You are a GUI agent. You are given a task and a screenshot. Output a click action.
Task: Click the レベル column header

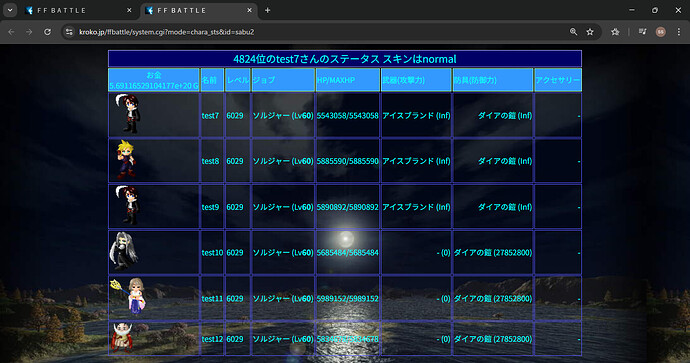[x=238, y=80]
